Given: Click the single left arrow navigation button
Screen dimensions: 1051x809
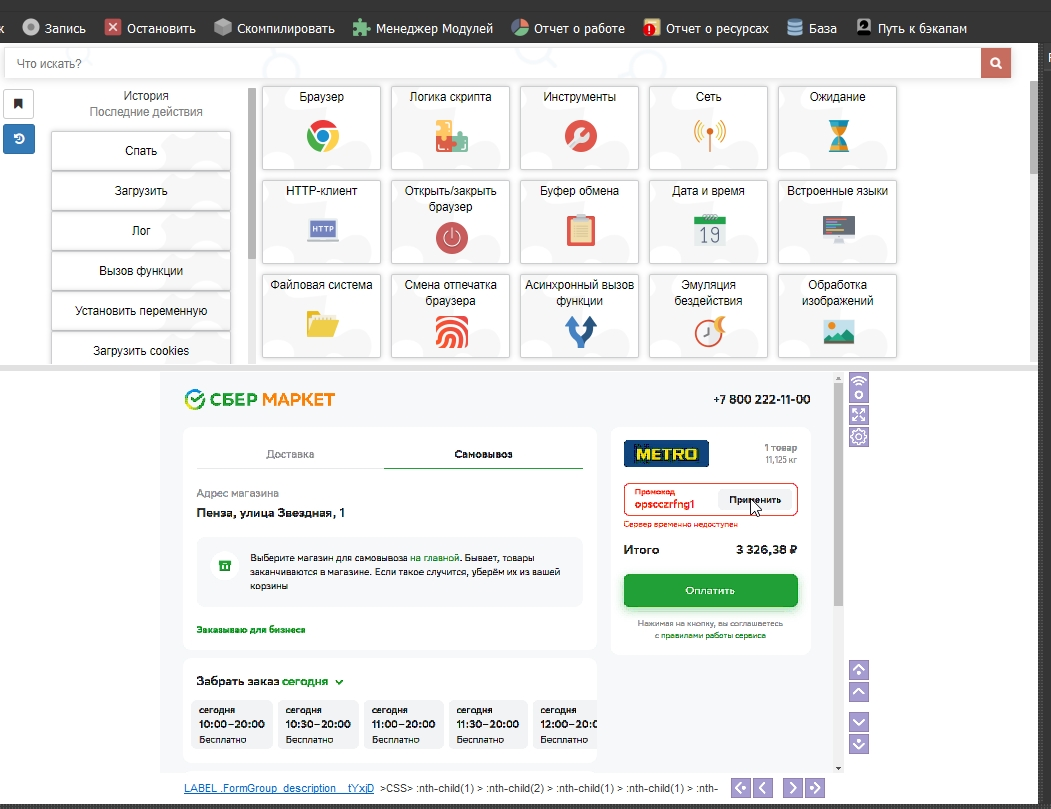Looking at the screenshot, I should tap(763, 788).
